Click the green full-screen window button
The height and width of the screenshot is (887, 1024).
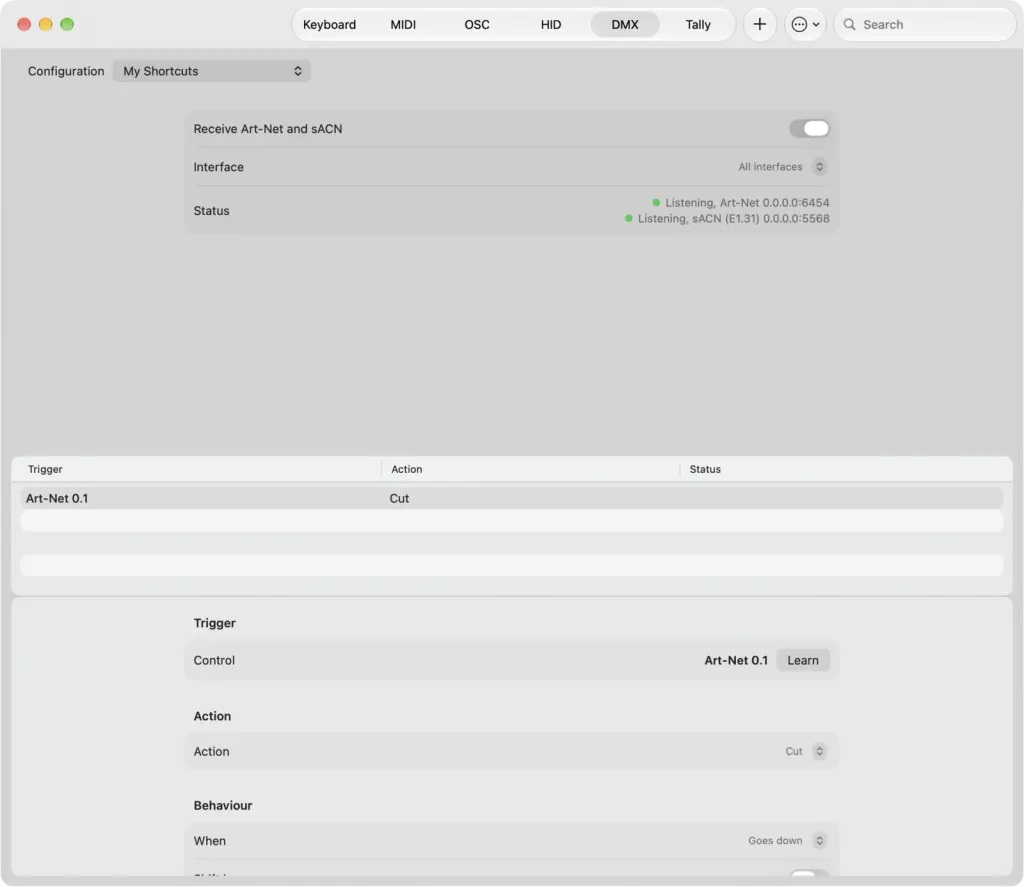tap(67, 24)
